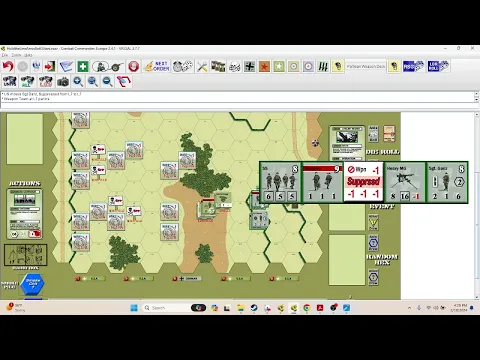Click the binoculars ALL overview icon

click(27, 81)
